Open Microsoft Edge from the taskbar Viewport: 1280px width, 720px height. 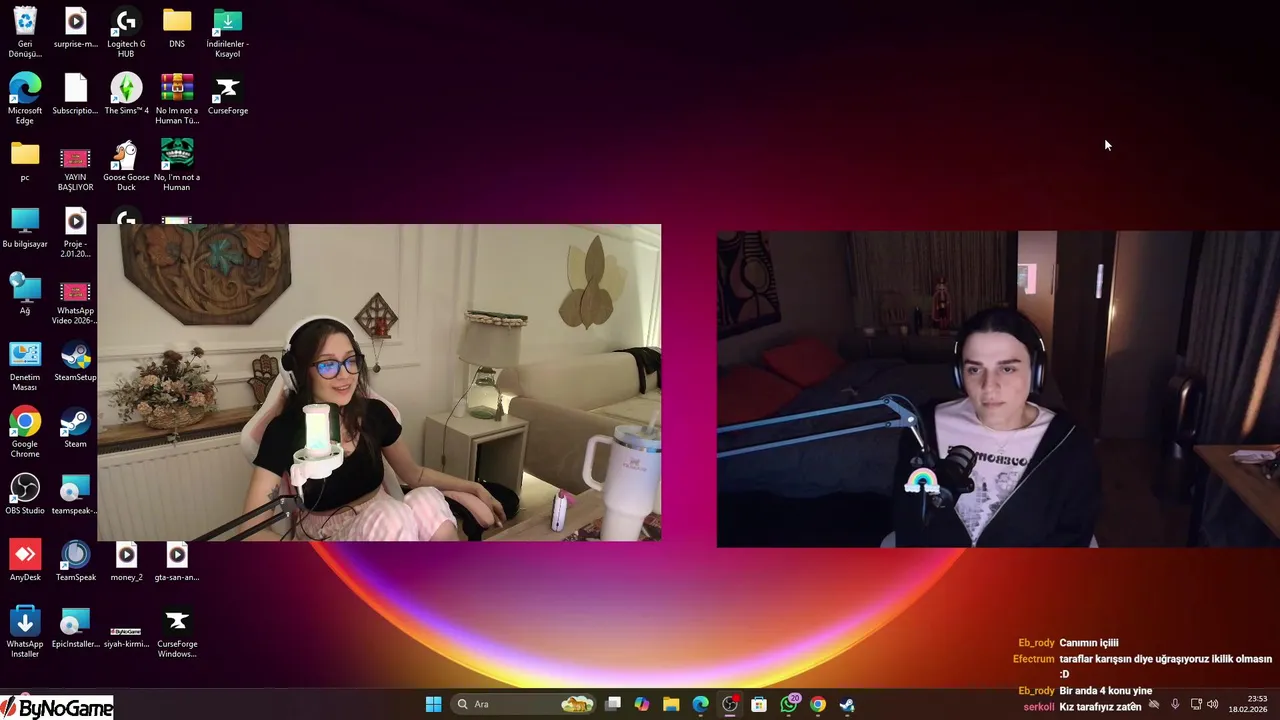(x=700, y=704)
